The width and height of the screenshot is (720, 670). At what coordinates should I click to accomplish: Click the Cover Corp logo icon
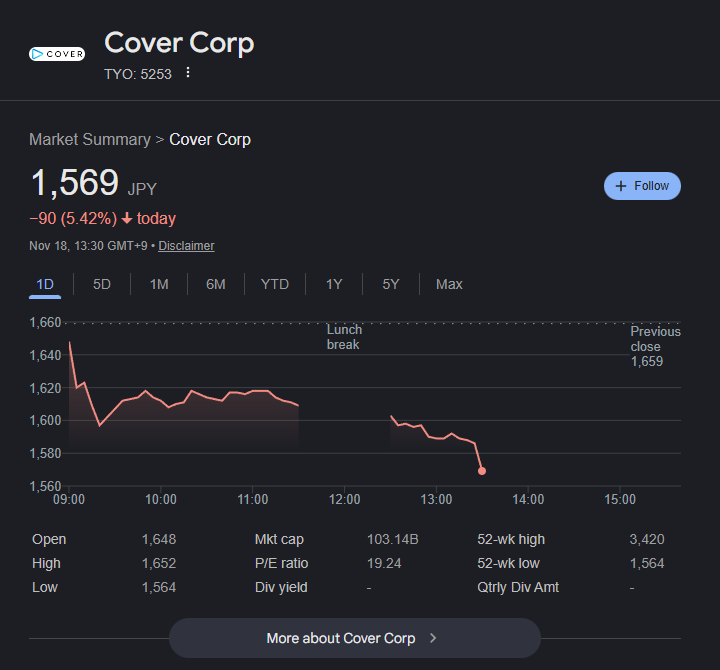57,54
